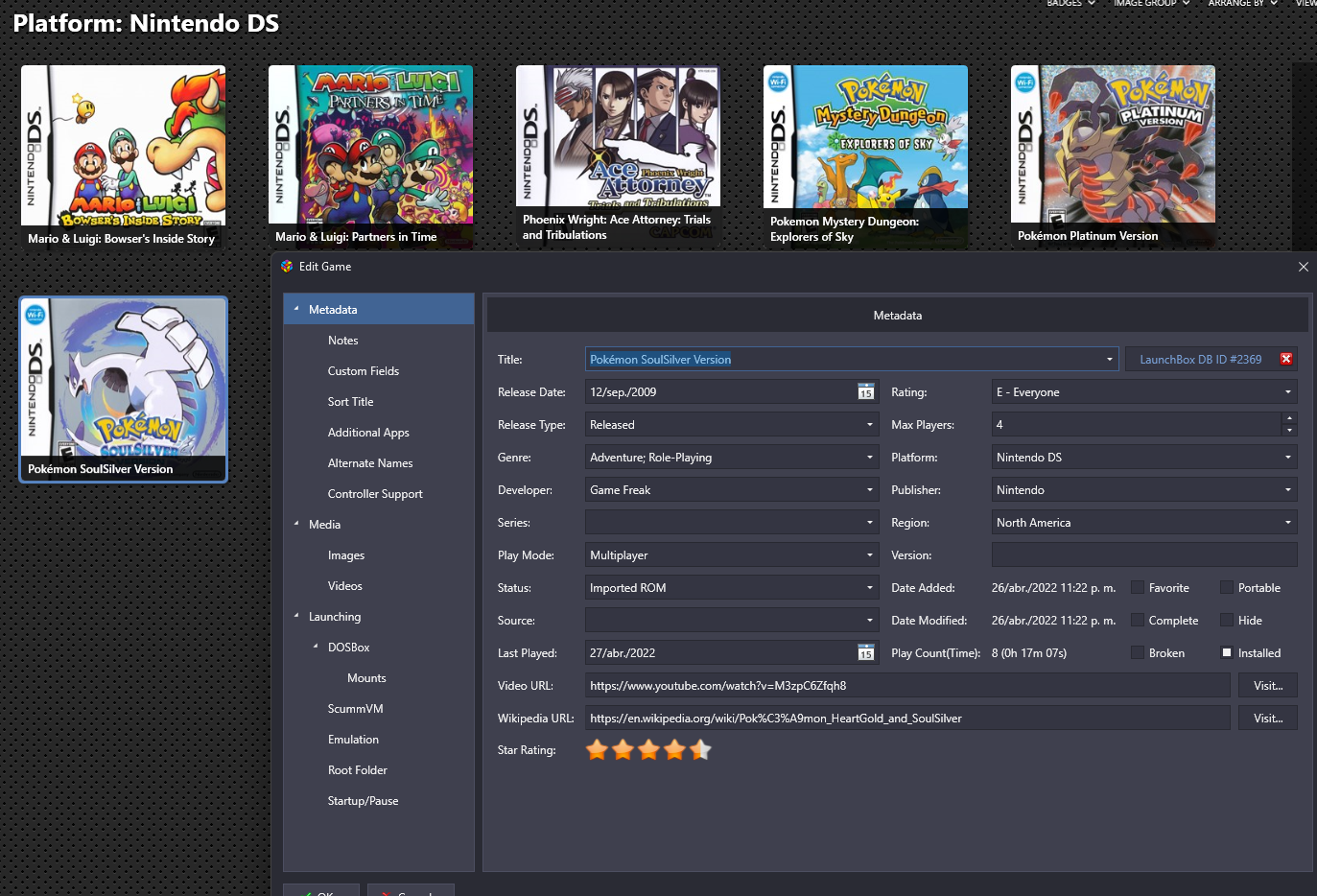1317x896 pixels.
Task: Open the Source dropdown
Action: click(870, 621)
